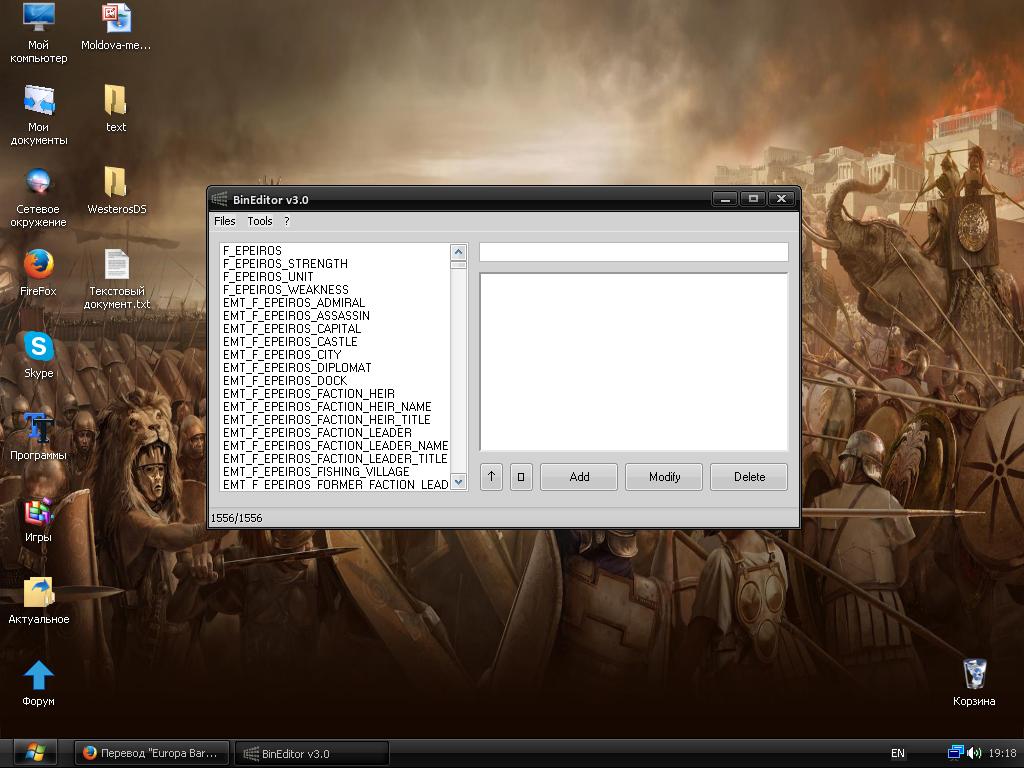The height and width of the screenshot is (769, 1024).
Task: Open the ? help menu
Action: coord(286,221)
